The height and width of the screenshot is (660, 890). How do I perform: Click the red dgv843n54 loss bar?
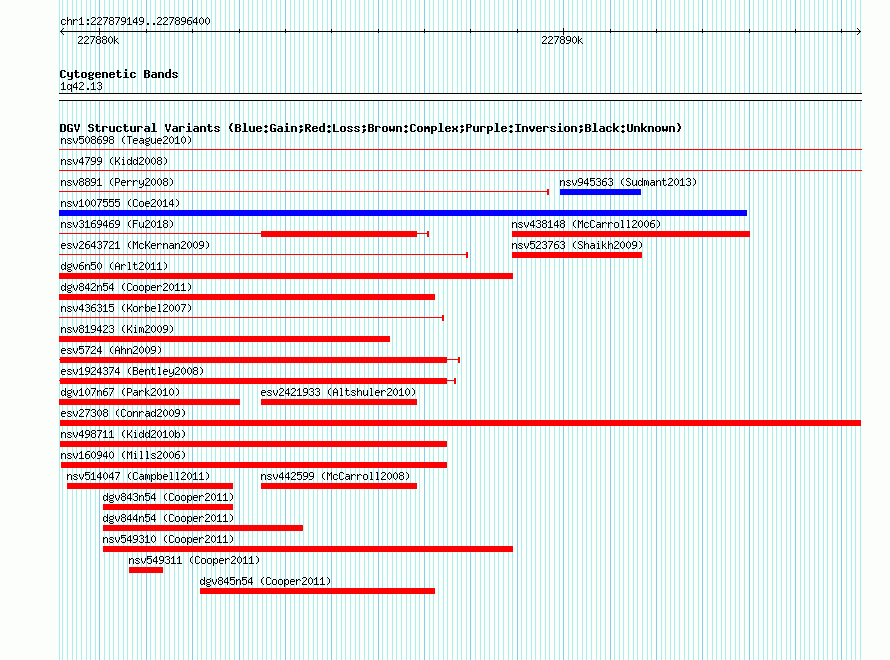pos(168,507)
